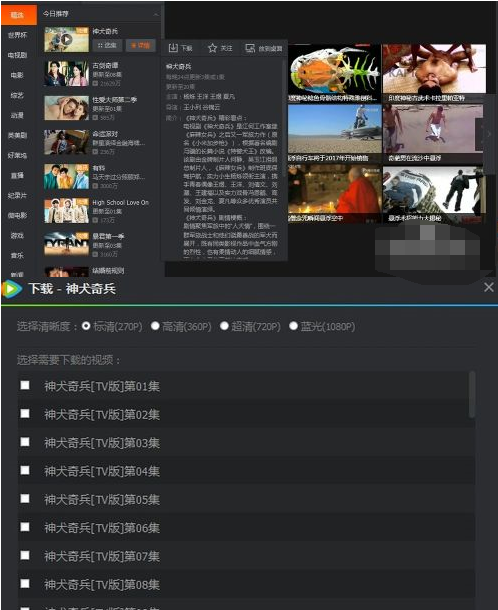Select 标清(270P) quality option
Image resolution: width=498 pixels, height=610 pixels.
tap(86, 326)
